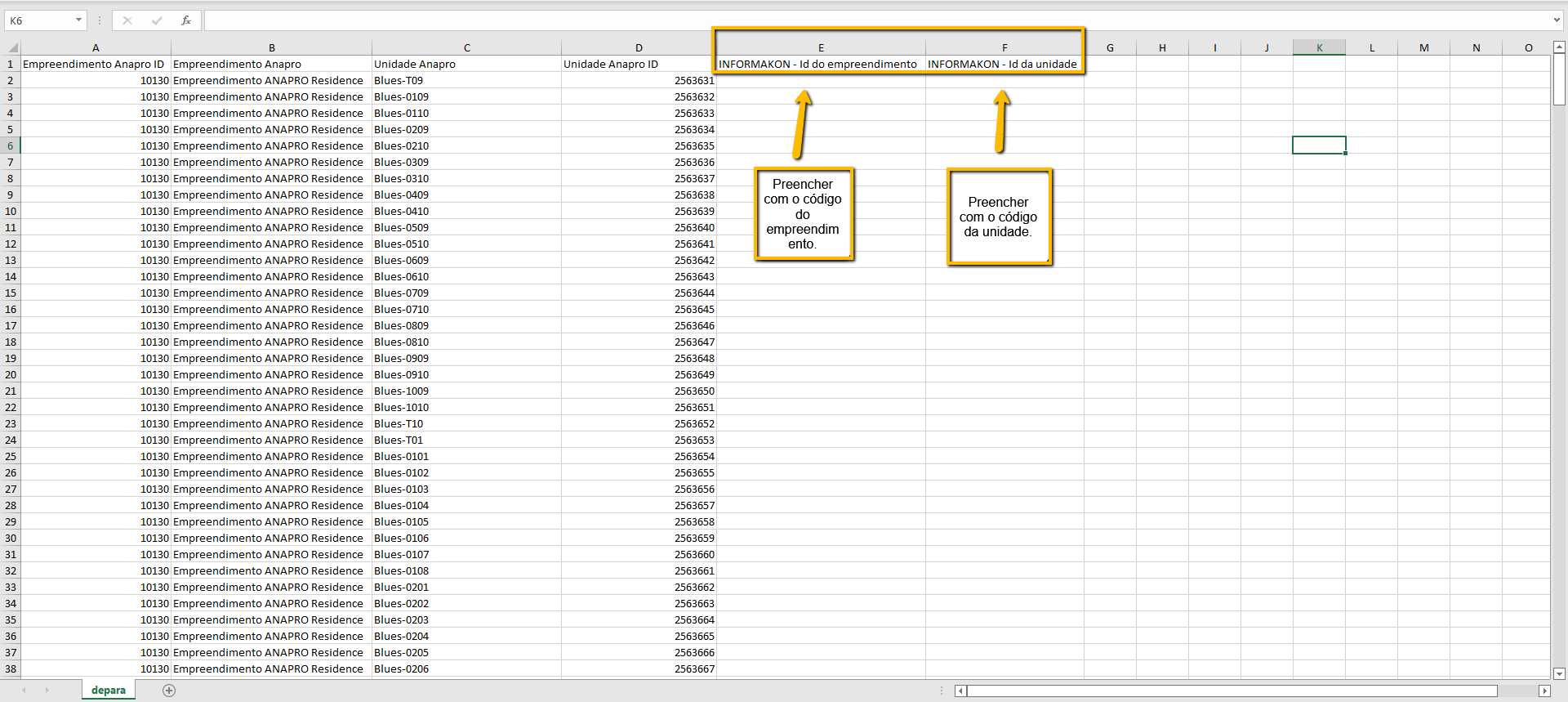Click the Name Box showing K6
The height and width of the screenshot is (702, 1568).
[38, 20]
